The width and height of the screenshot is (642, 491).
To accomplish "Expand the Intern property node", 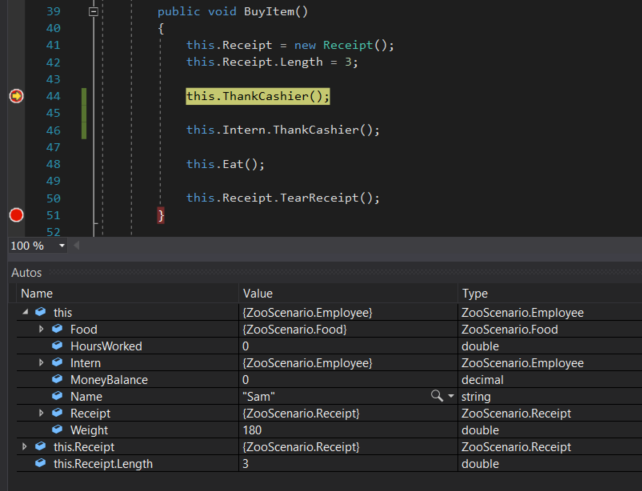I will tap(41, 363).
